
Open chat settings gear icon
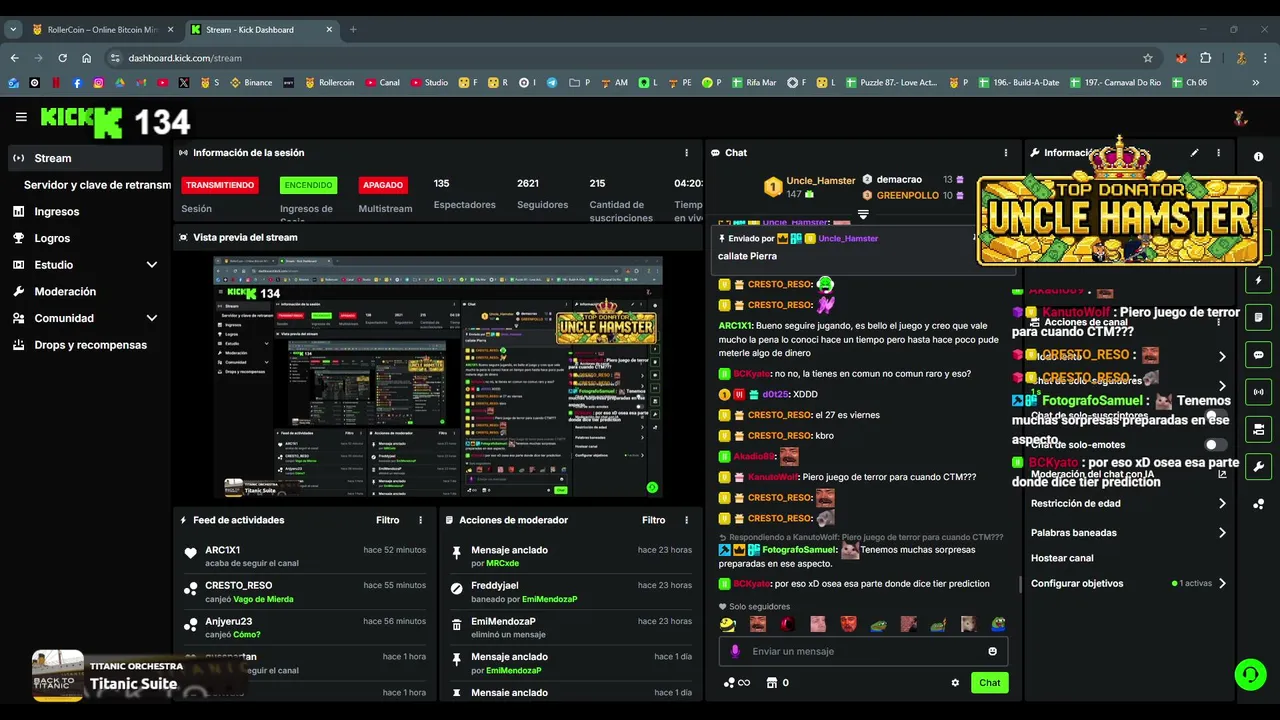[955, 683]
